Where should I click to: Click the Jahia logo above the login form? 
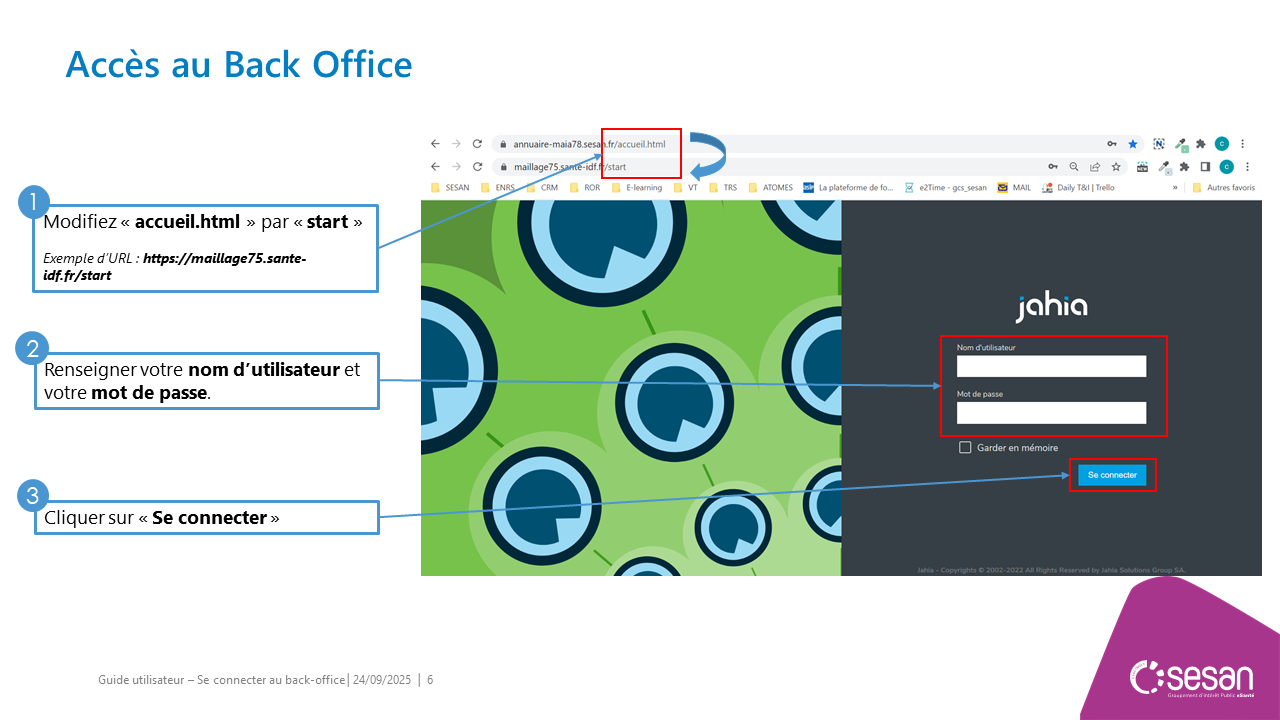pos(1051,307)
